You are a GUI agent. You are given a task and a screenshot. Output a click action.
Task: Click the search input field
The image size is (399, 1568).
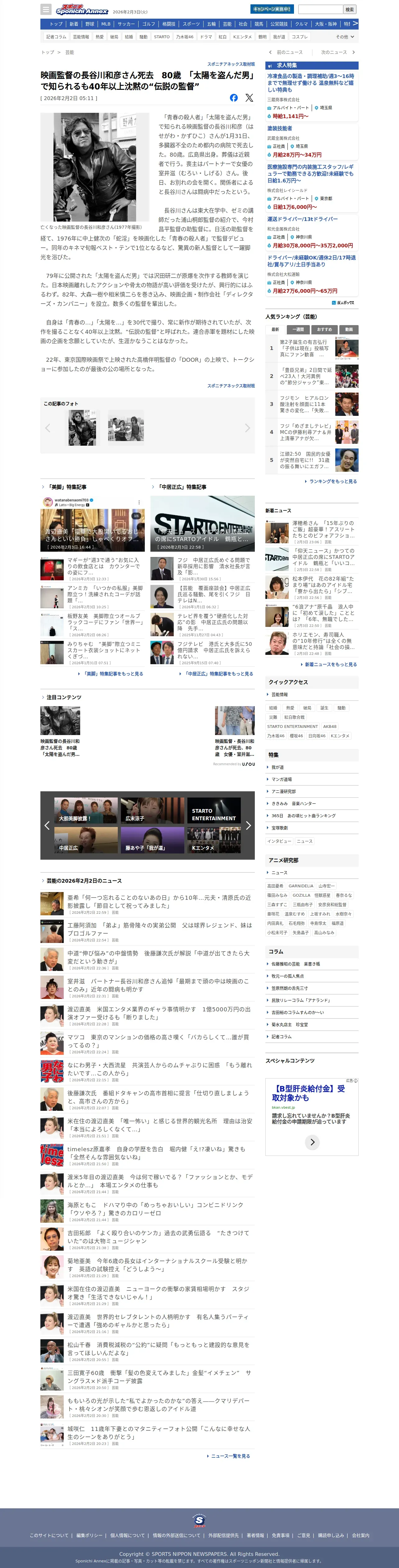pyautogui.click(x=321, y=9)
